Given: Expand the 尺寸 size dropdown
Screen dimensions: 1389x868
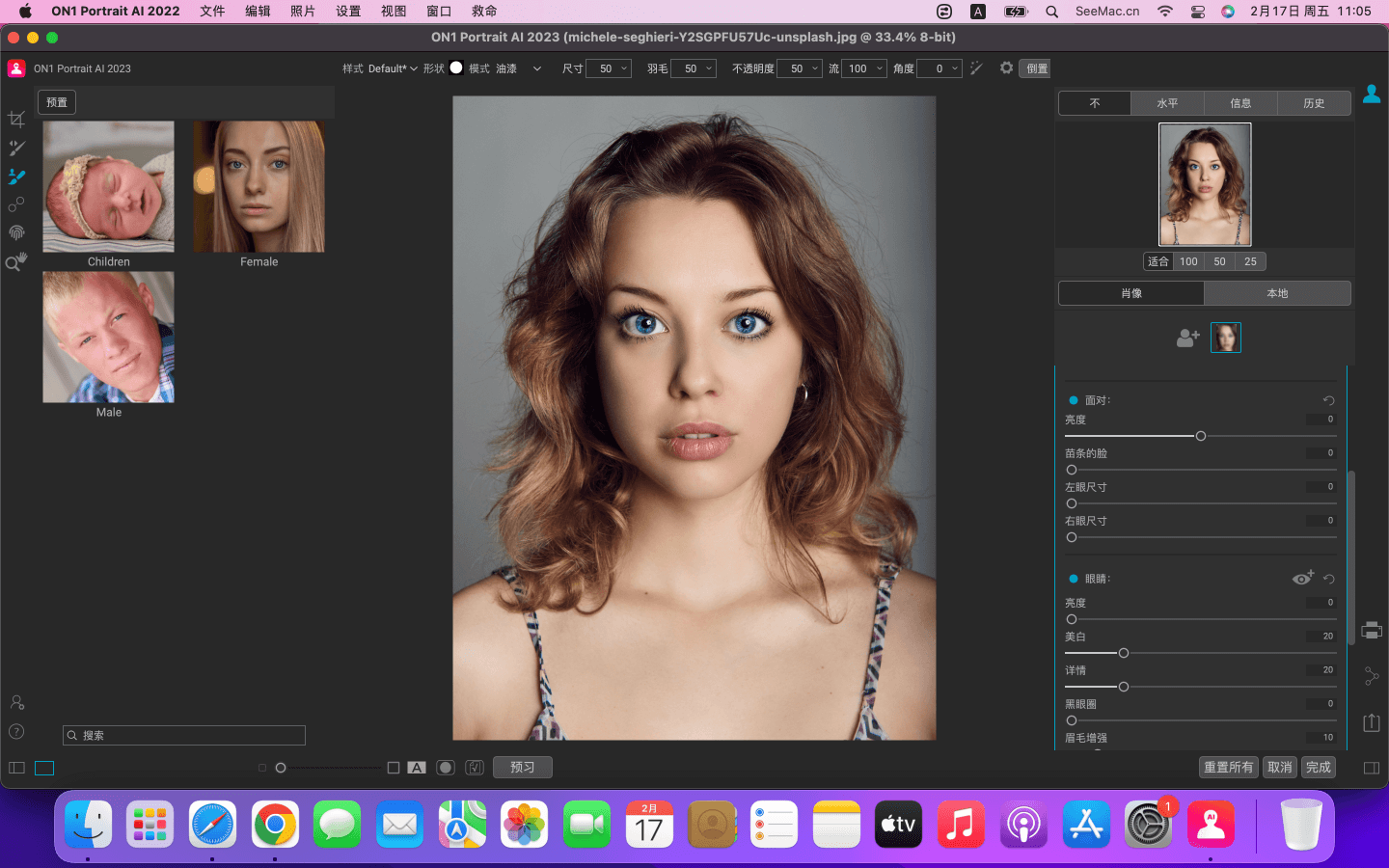Looking at the screenshot, I should pyautogui.click(x=624, y=68).
